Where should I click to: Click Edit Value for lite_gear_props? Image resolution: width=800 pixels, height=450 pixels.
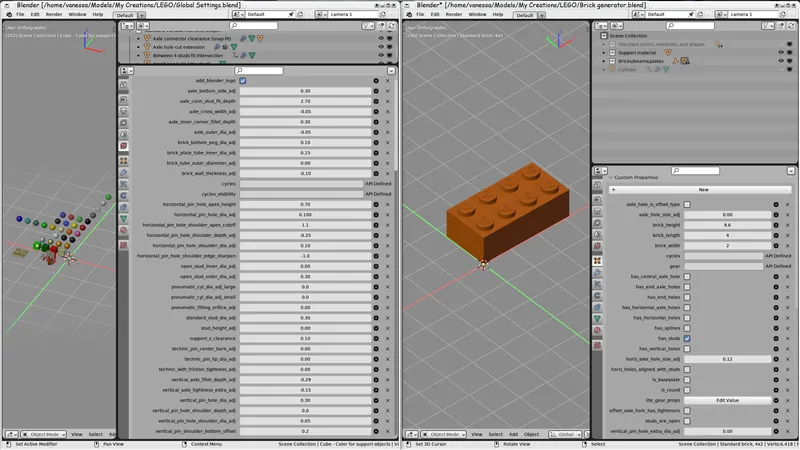(728, 401)
